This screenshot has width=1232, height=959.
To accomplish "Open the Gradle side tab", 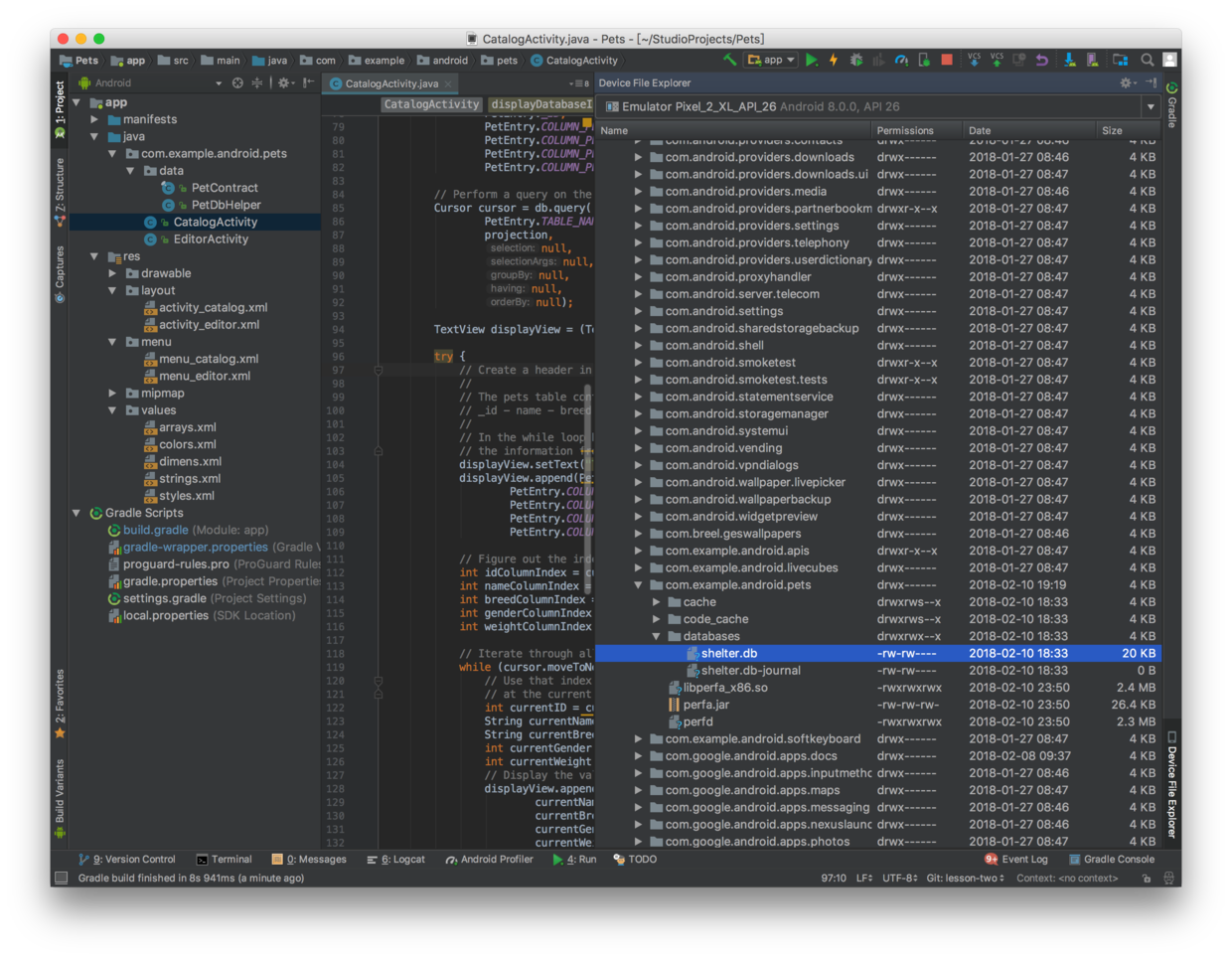I will (x=1171, y=105).
